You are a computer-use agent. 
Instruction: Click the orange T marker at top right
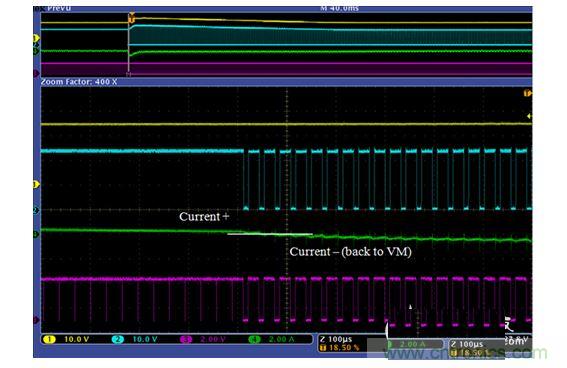click(x=528, y=94)
